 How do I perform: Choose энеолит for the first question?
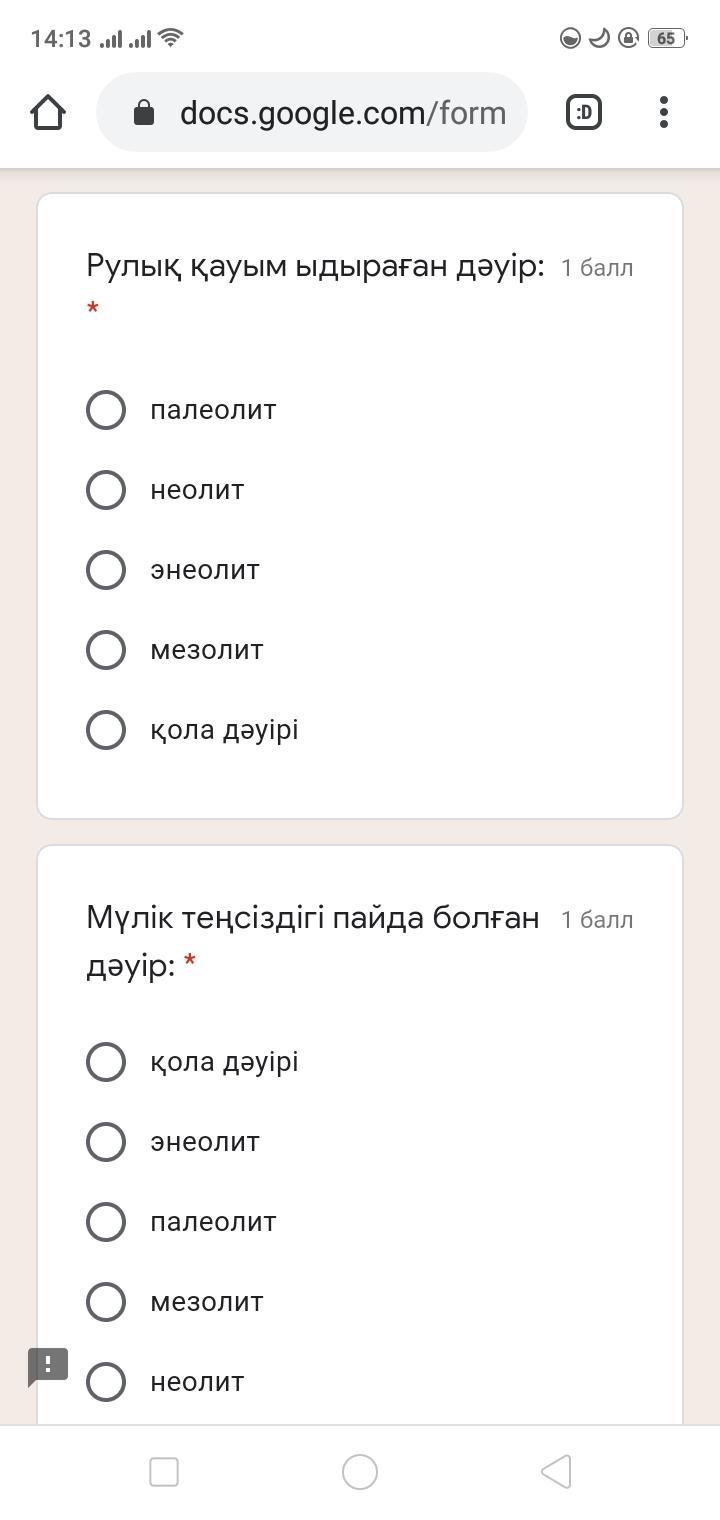click(x=106, y=570)
